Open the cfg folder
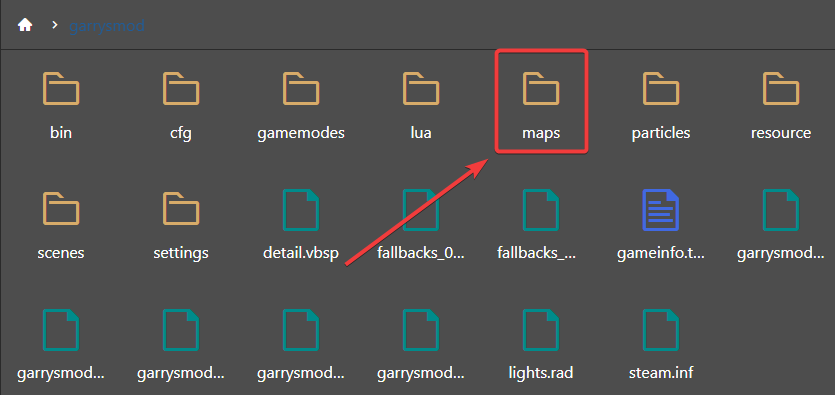The width and height of the screenshot is (835, 395). [181, 106]
